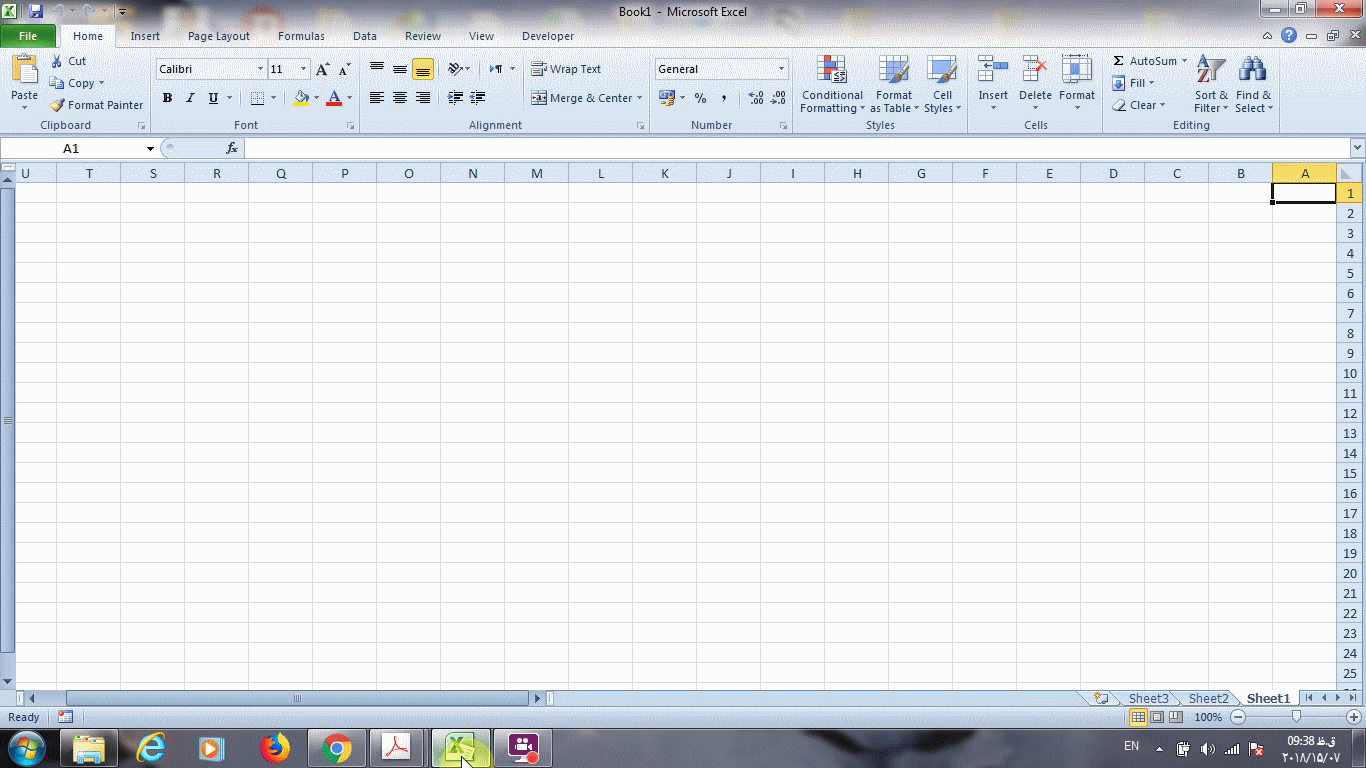Screen dimensions: 1366x768
Task: Open the File tab
Action: pyautogui.click(x=28, y=36)
